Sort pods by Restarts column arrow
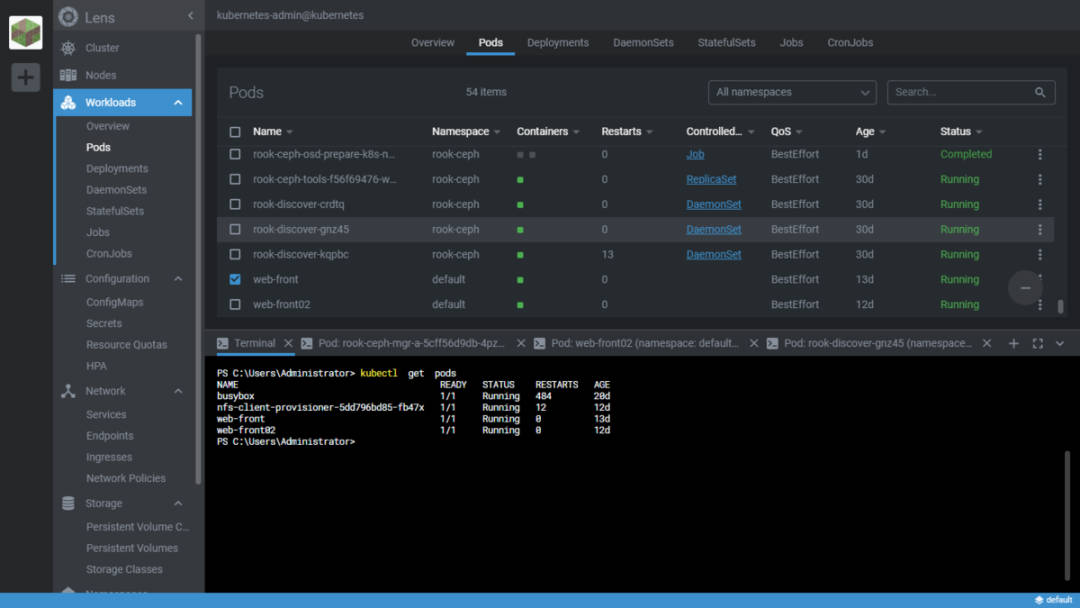This screenshot has width=1080, height=608. coord(649,132)
